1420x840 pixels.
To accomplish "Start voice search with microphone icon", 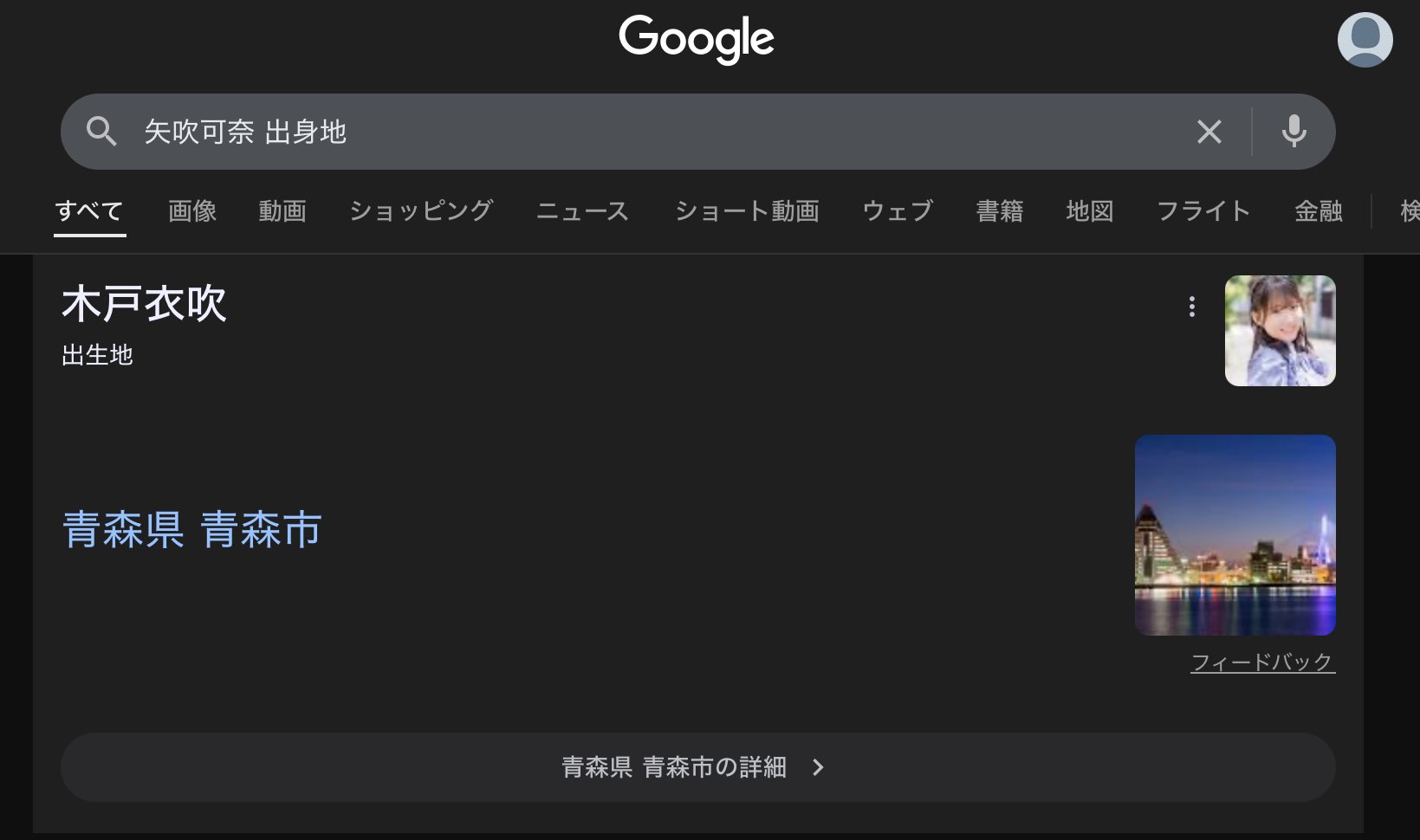I will point(1294,132).
